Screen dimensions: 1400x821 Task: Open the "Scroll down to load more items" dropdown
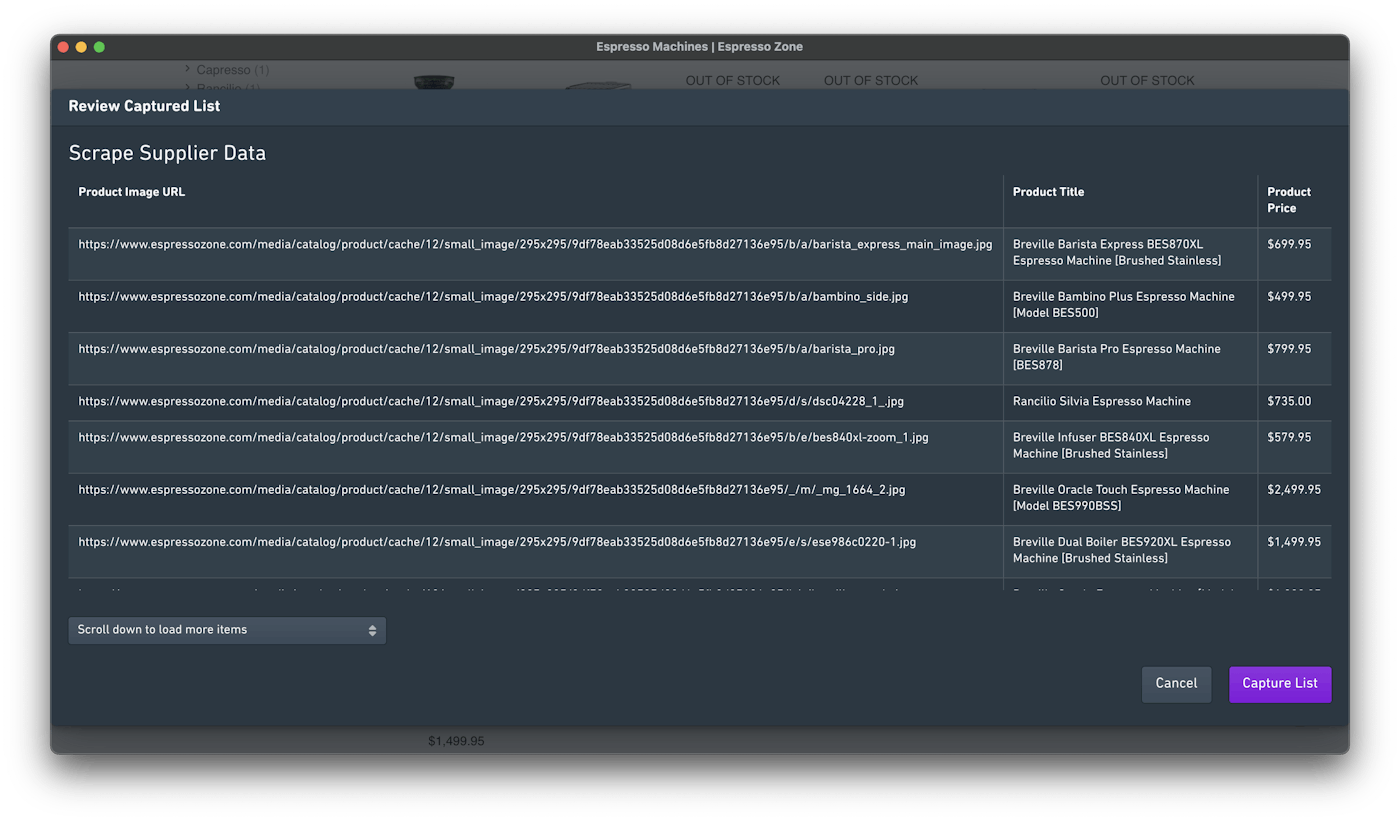[x=227, y=630]
